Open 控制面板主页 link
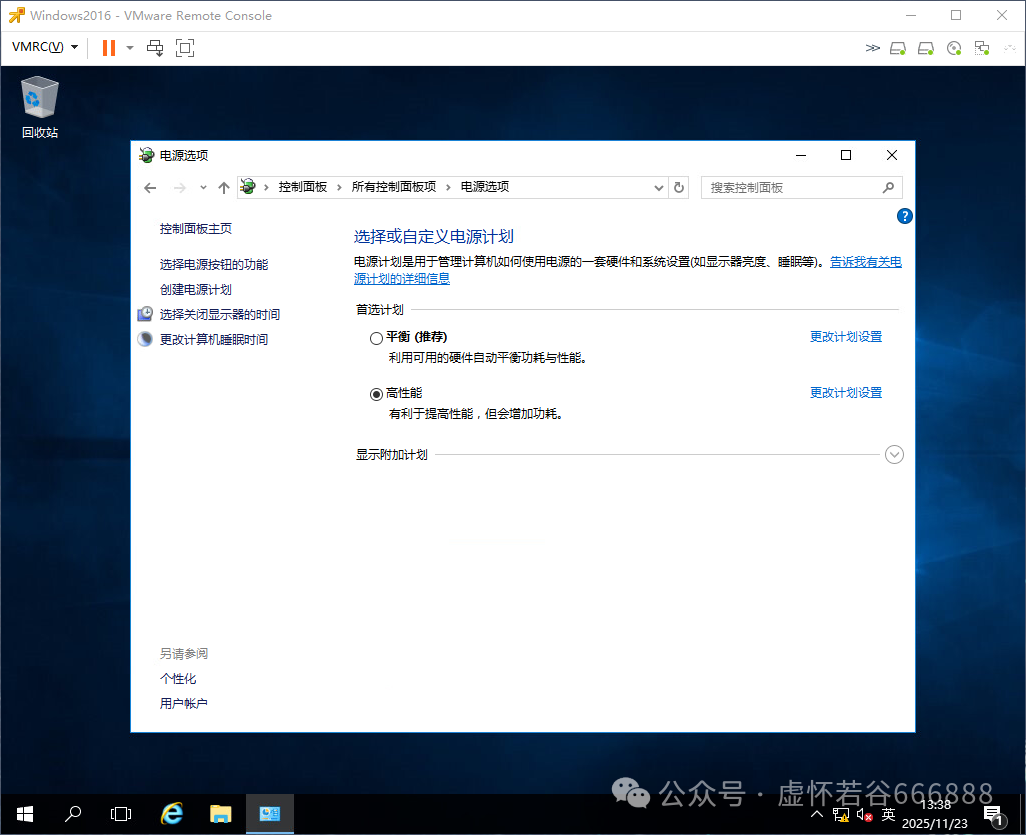Viewport: 1026px width, 835px height. (x=196, y=228)
